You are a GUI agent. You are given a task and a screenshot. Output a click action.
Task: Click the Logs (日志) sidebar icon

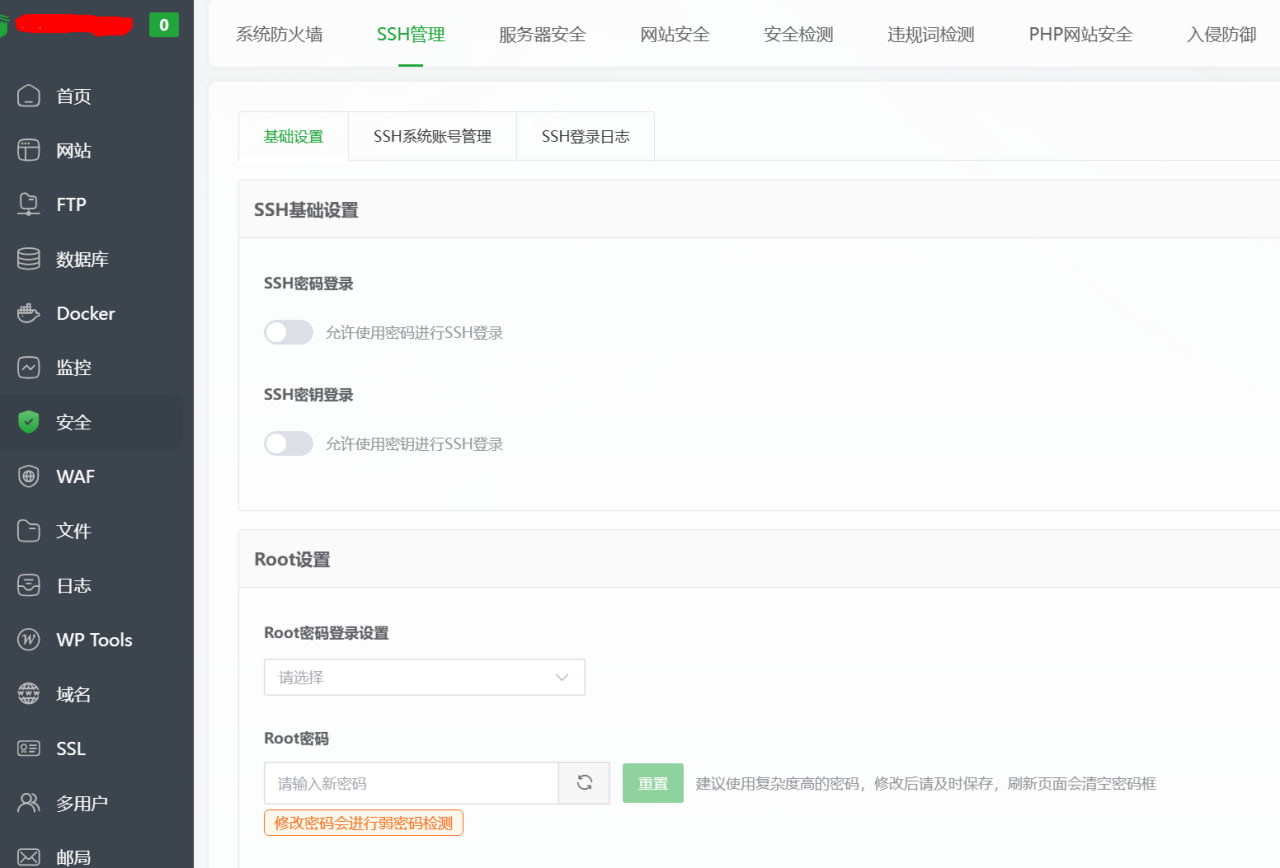29,585
